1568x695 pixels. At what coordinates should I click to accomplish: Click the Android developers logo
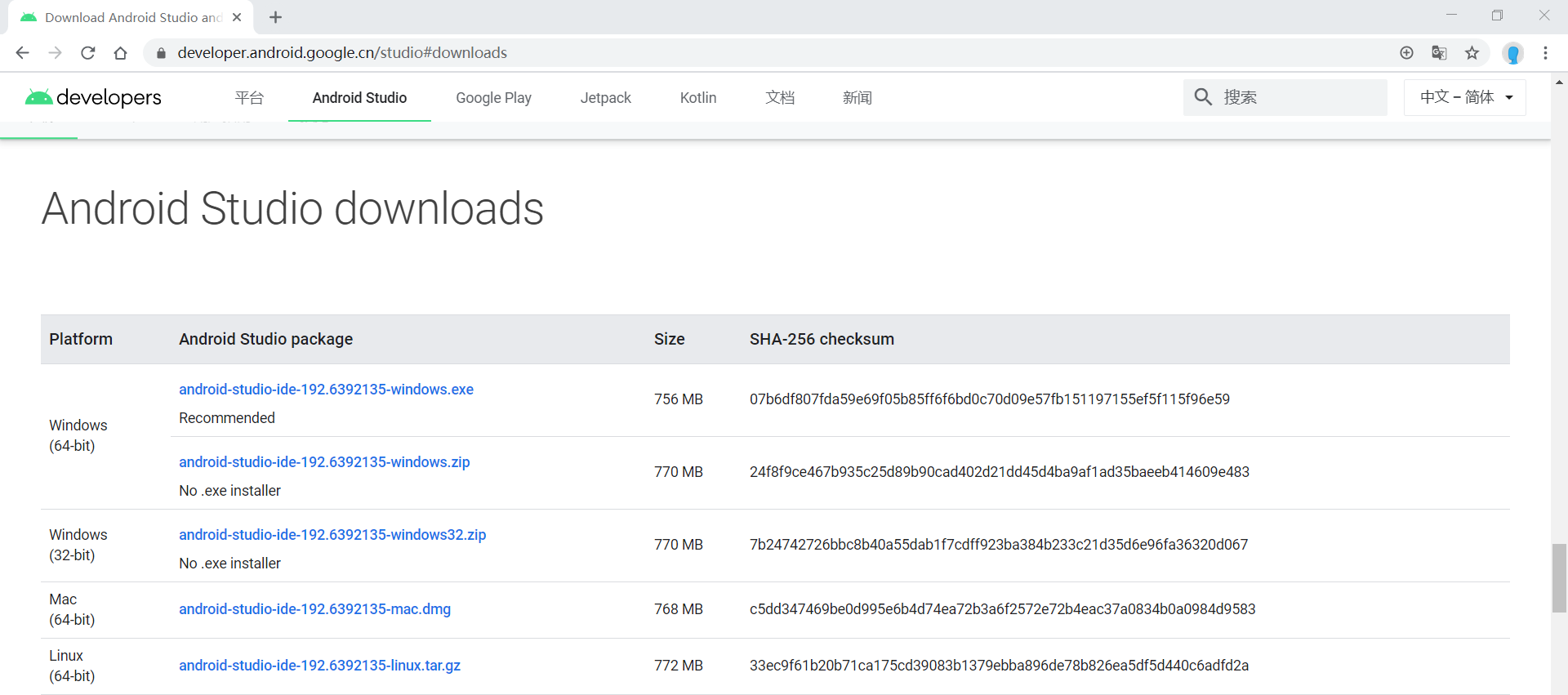(93, 97)
